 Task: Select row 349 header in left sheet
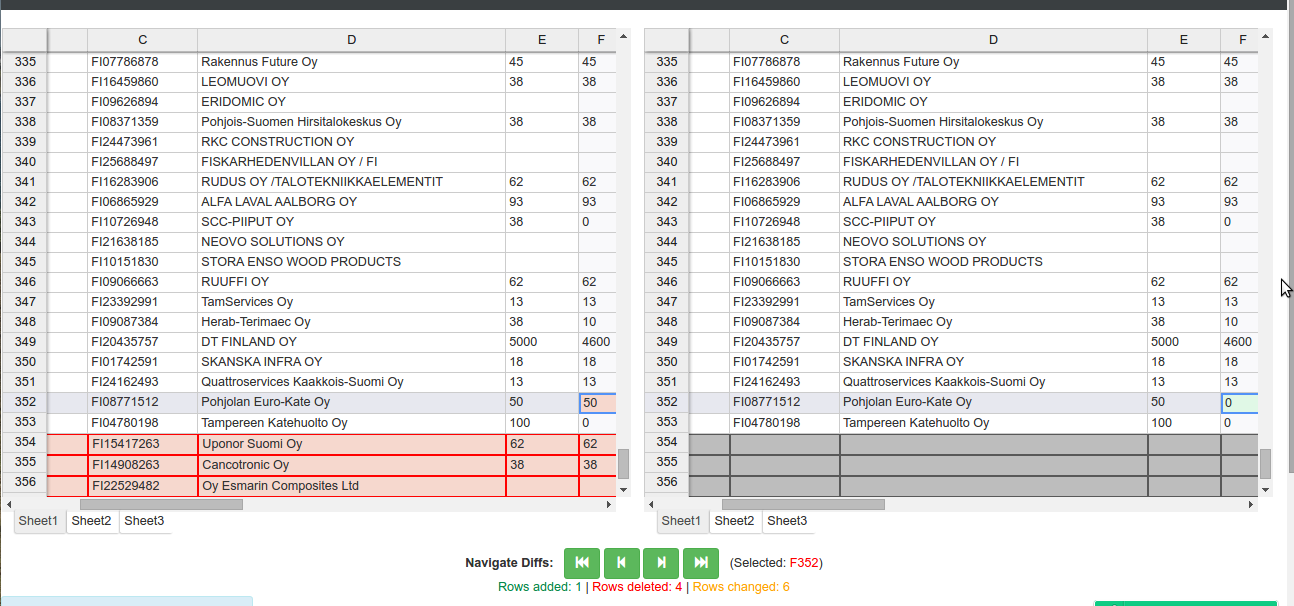click(25, 342)
